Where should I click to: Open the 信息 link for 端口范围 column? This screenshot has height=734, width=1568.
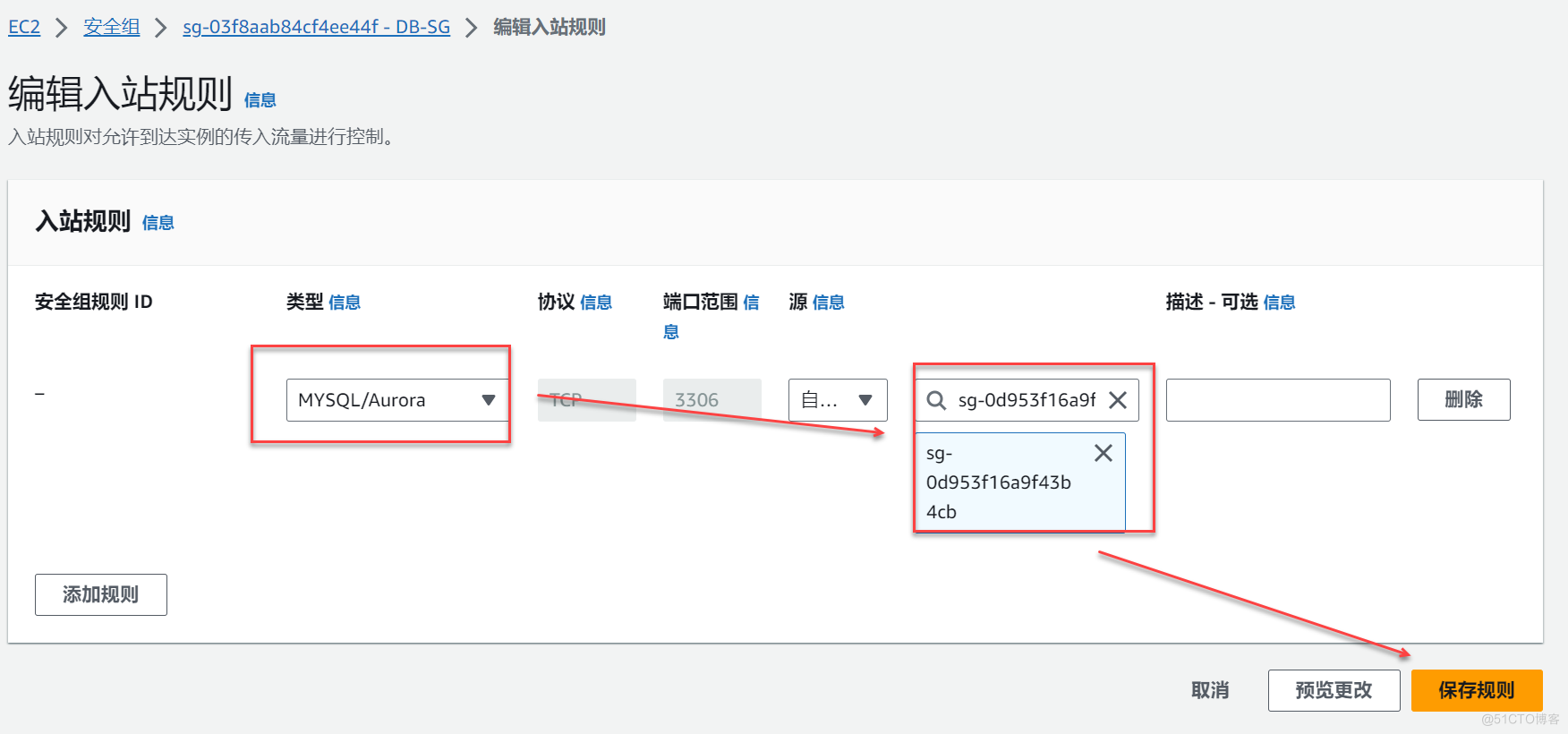(x=751, y=303)
